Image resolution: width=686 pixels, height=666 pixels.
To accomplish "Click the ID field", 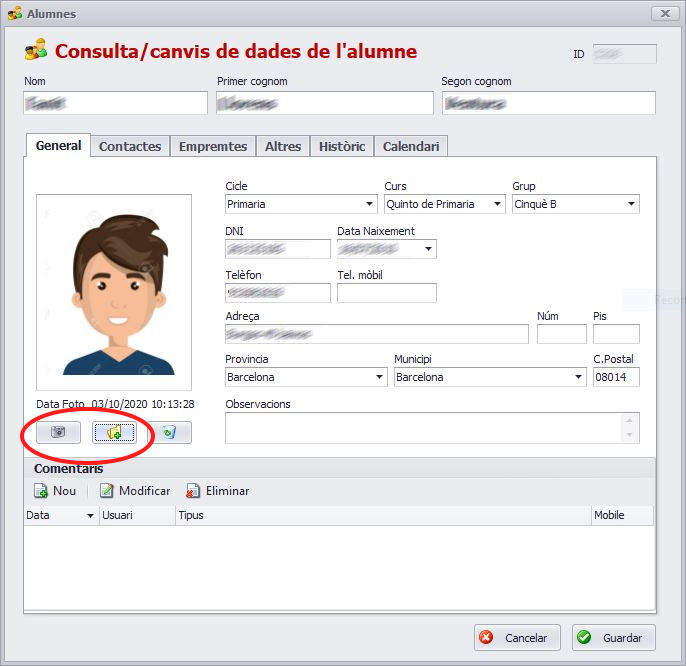I will tap(624, 54).
